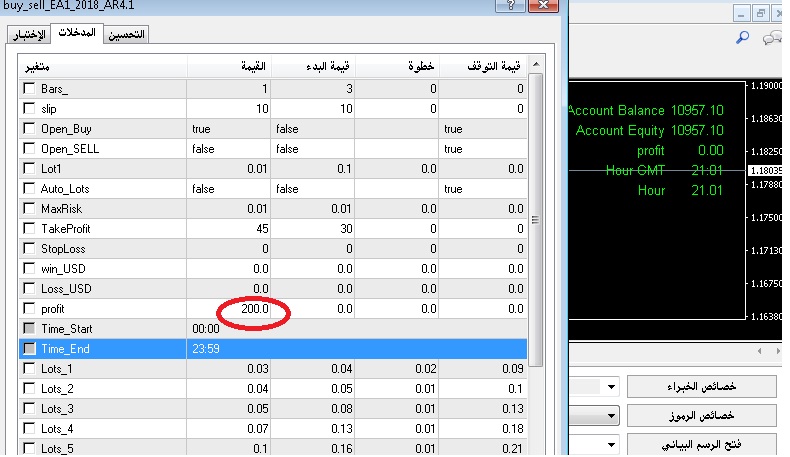Switch to the التحسين tab
The image size is (790, 457).
coord(125,35)
